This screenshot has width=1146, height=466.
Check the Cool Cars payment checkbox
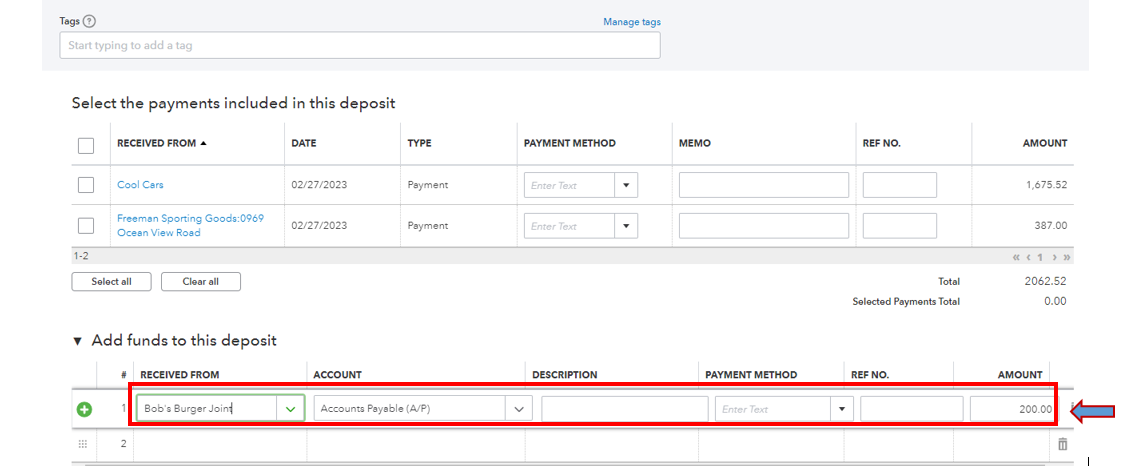(x=86, y=185)
